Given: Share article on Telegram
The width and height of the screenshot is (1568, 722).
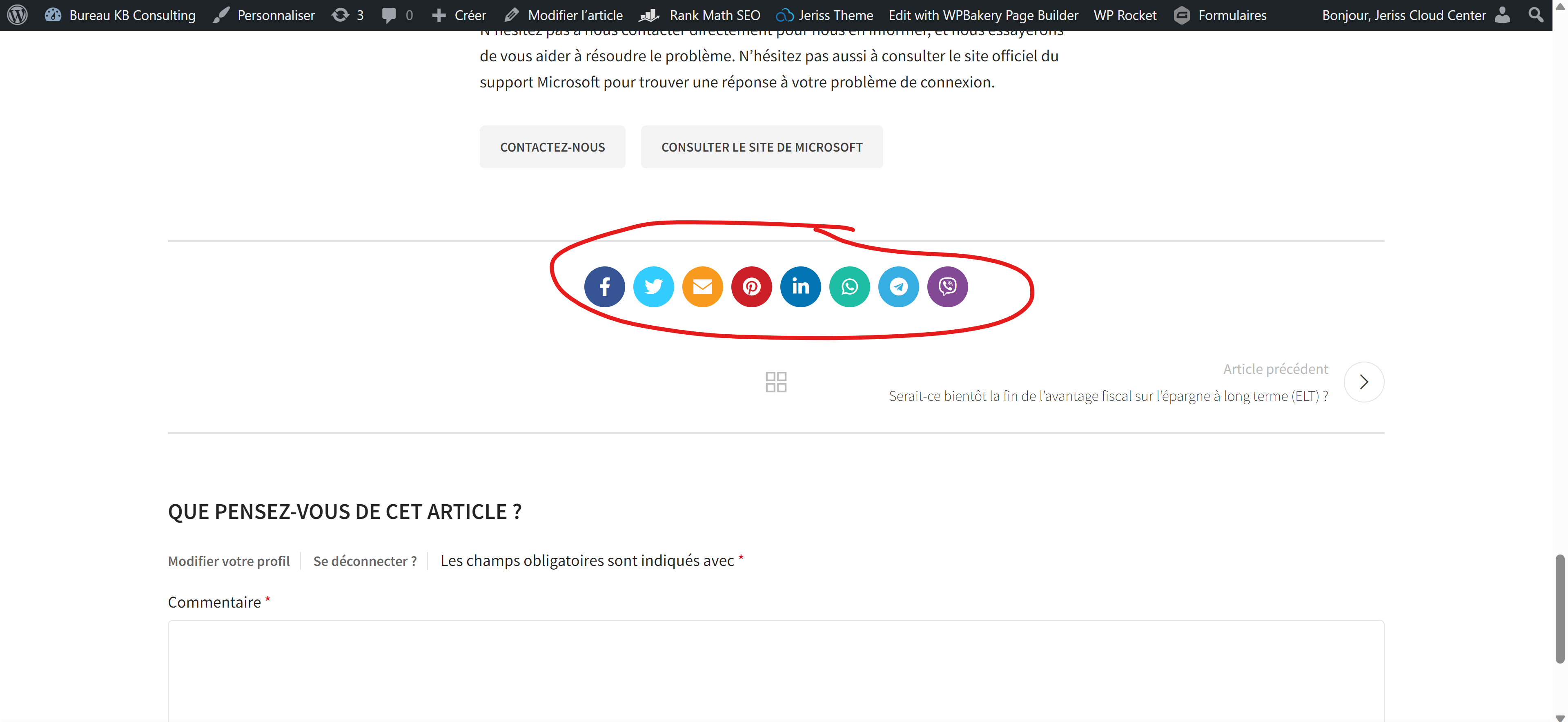Looking at the screenshot, I should tap(898, 287).
